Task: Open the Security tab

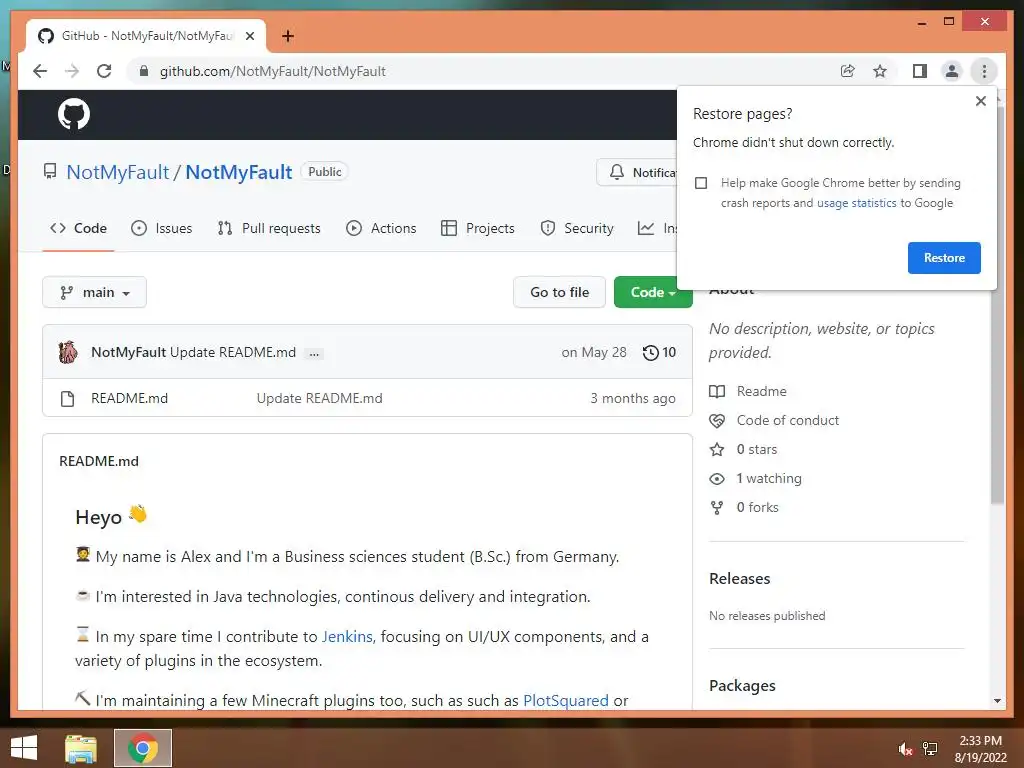Action: pos(577,229)
